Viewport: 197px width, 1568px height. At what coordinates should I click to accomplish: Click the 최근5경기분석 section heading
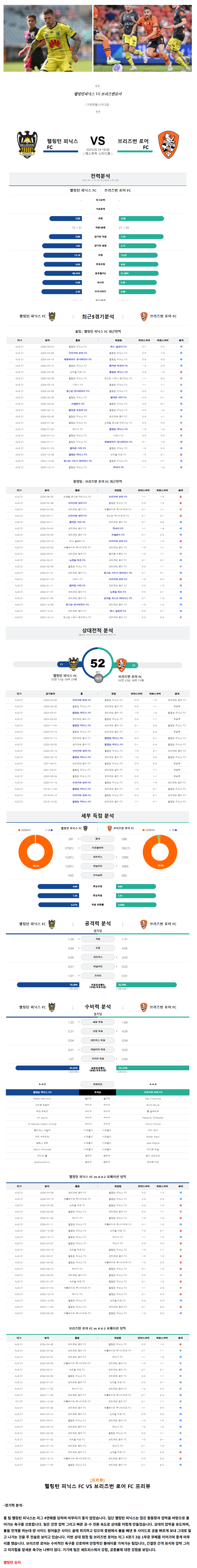98,316
